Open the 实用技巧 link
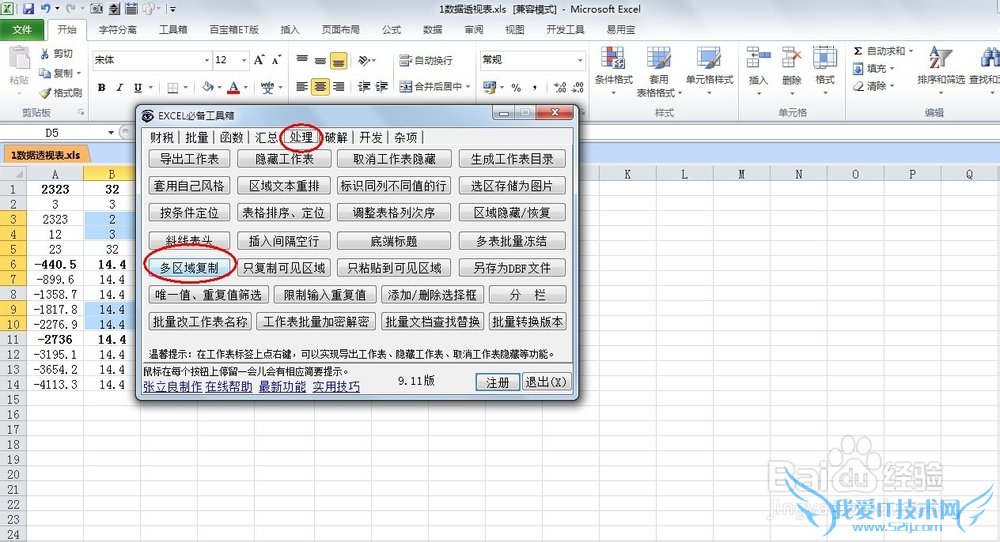The width and height of the screenshot is (1000, 542). click(x=336, y=386)
